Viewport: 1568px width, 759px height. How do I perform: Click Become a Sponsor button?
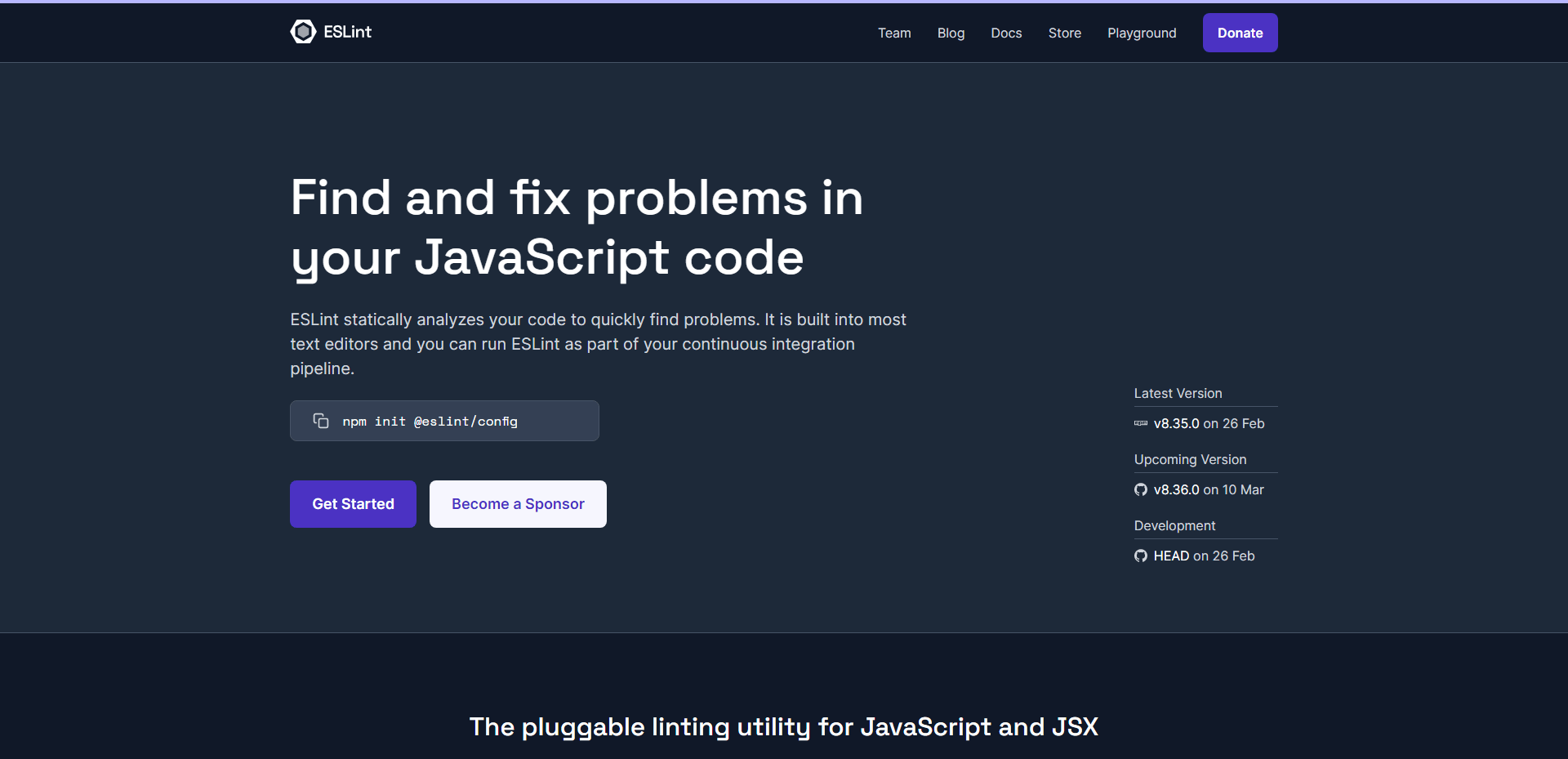click(x=518, y=504)
